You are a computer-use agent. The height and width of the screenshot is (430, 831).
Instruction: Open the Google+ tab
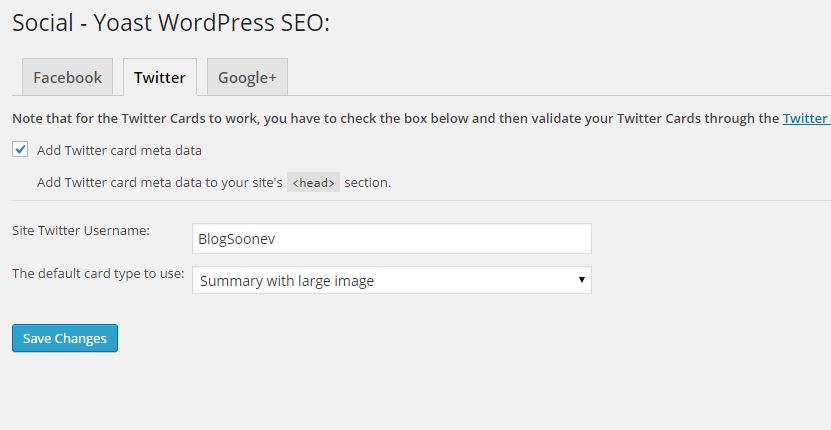(x=247, y=77)
